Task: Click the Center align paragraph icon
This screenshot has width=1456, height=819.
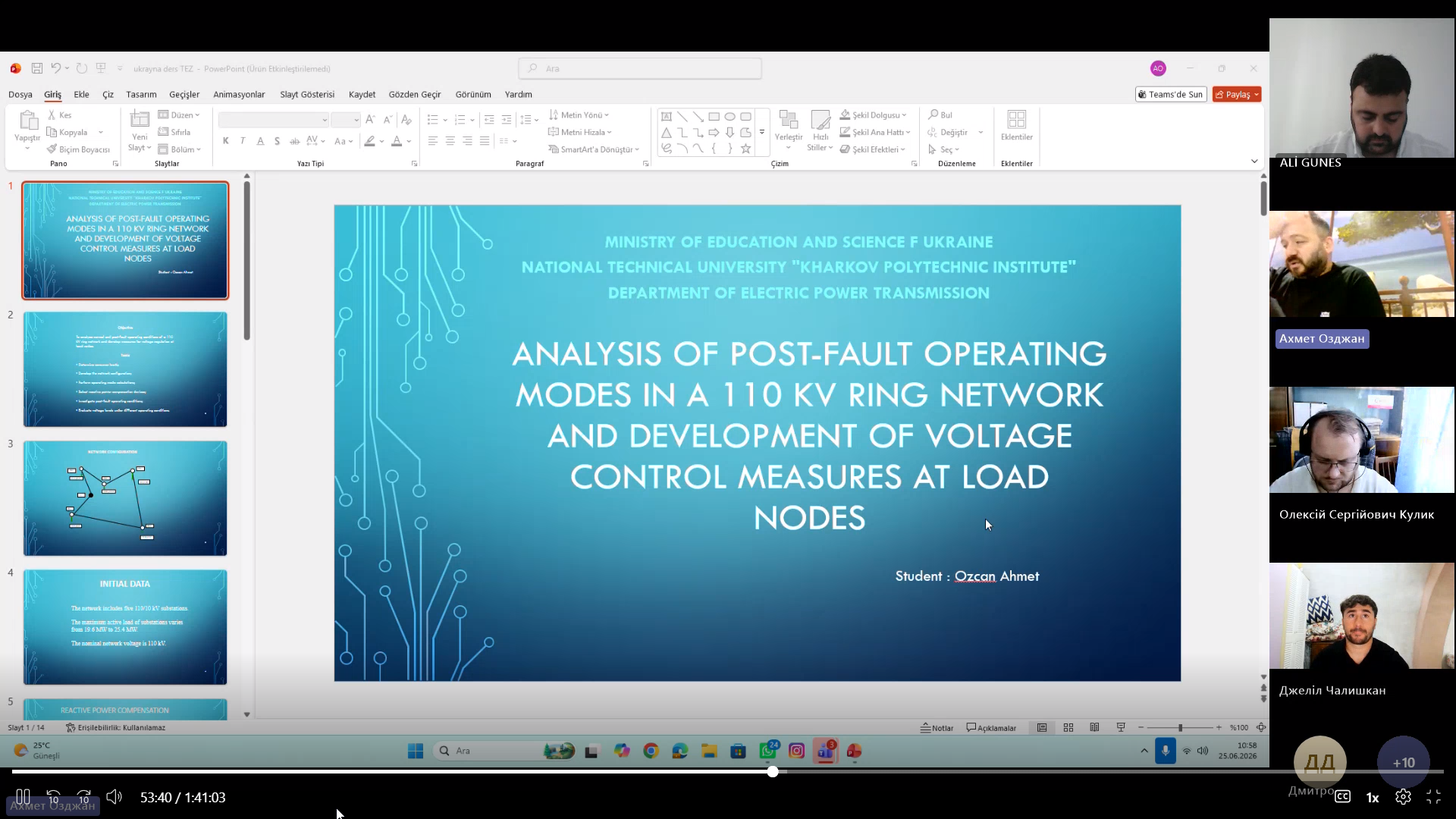Action: (450, 141)
